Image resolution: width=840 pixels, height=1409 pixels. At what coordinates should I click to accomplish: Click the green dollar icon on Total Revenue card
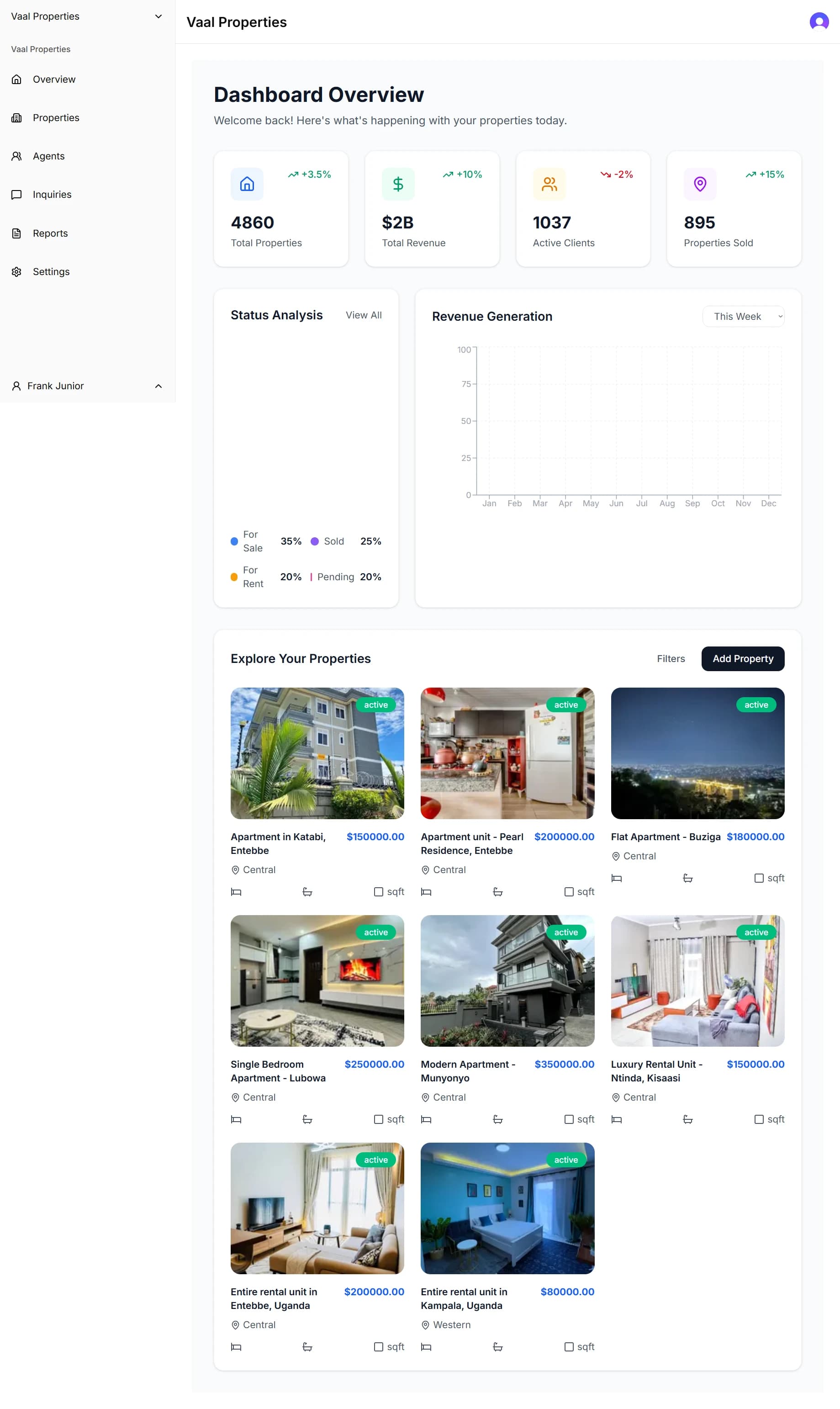click(398, 184)
